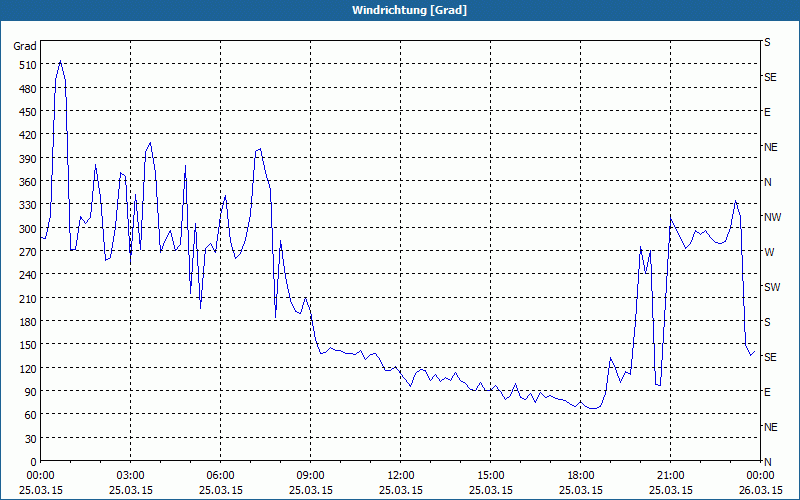This screenshot has width=800, height=500.
Task: Select the 240 degree axis label
Action: tap(28, 275)
